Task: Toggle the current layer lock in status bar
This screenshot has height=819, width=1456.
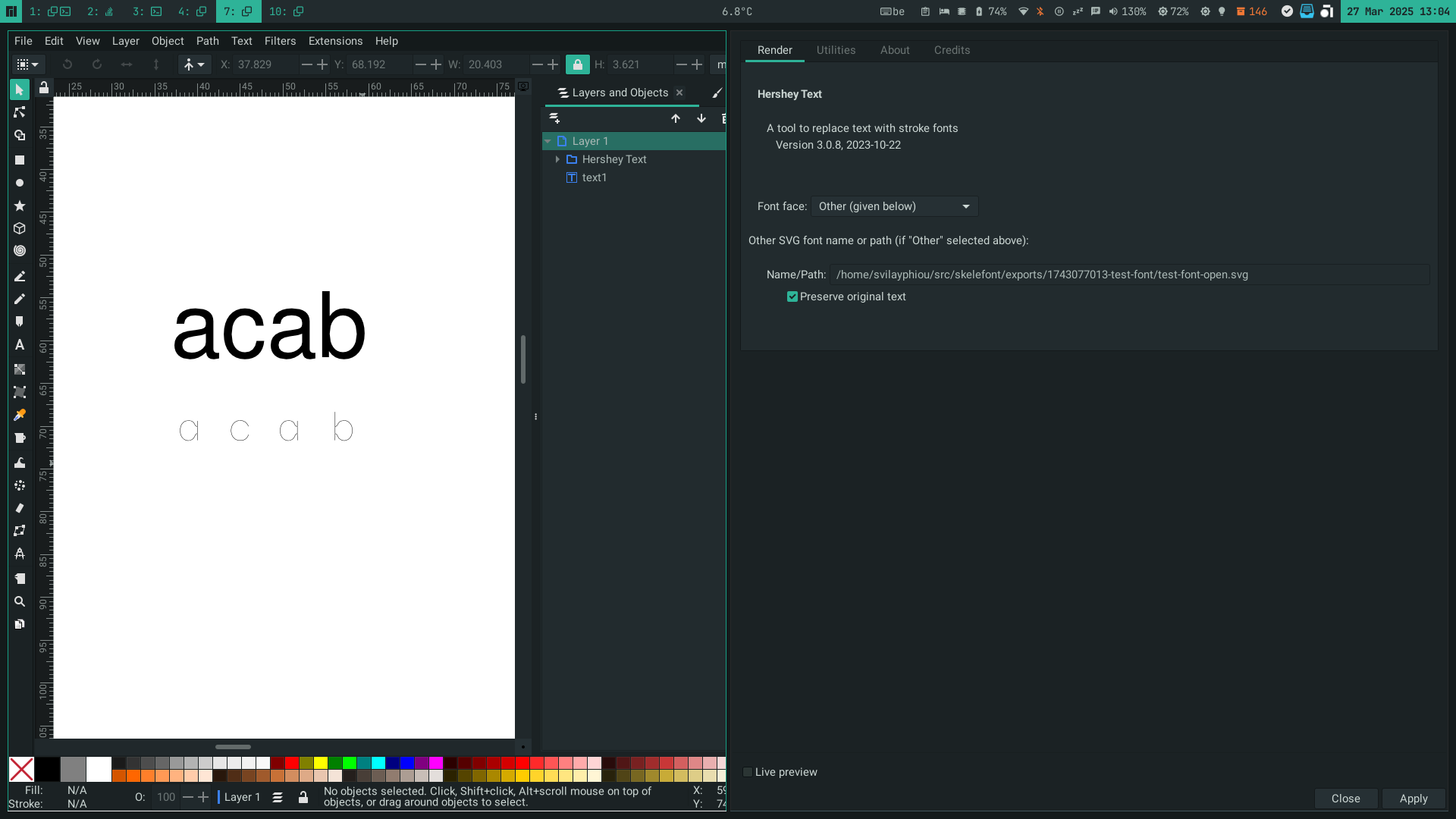Action: 303,797
